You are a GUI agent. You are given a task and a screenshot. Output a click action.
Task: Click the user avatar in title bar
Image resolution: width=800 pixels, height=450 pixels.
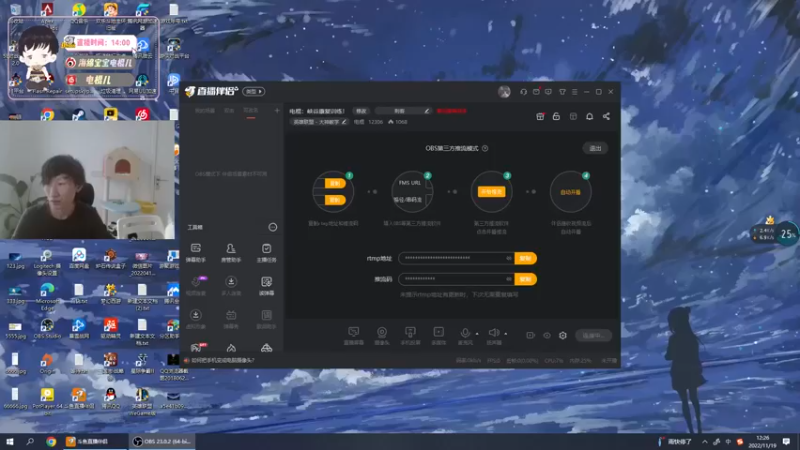[504, 92]
